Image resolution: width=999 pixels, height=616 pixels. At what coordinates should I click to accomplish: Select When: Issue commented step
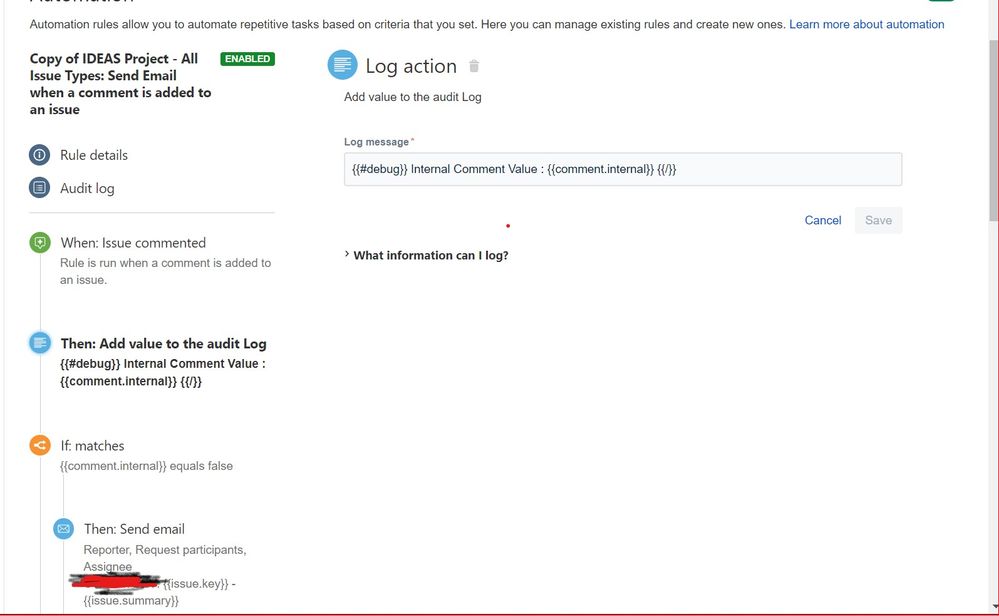pos(133,243)
